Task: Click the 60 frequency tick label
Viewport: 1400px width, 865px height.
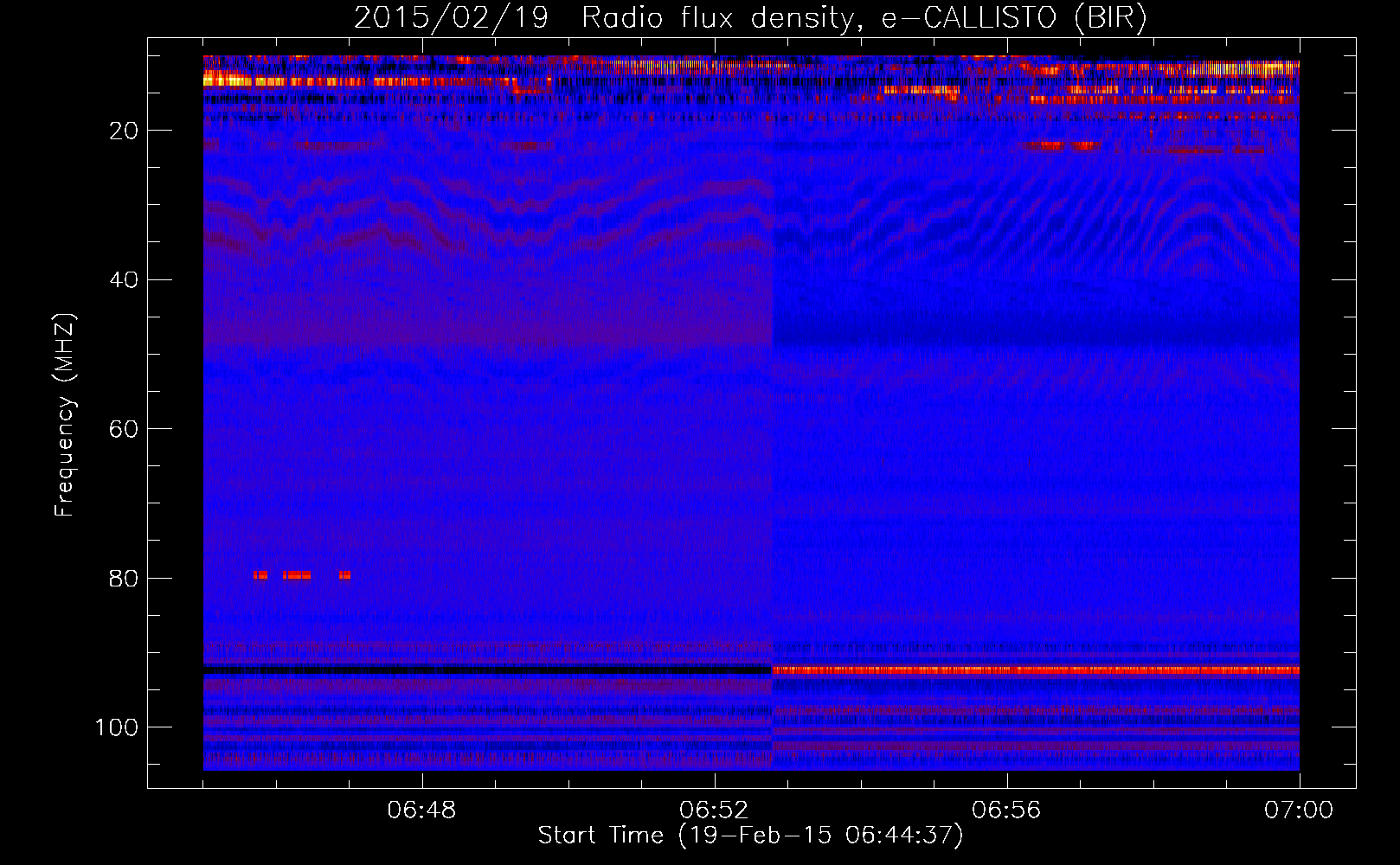Action: (124, 429)
